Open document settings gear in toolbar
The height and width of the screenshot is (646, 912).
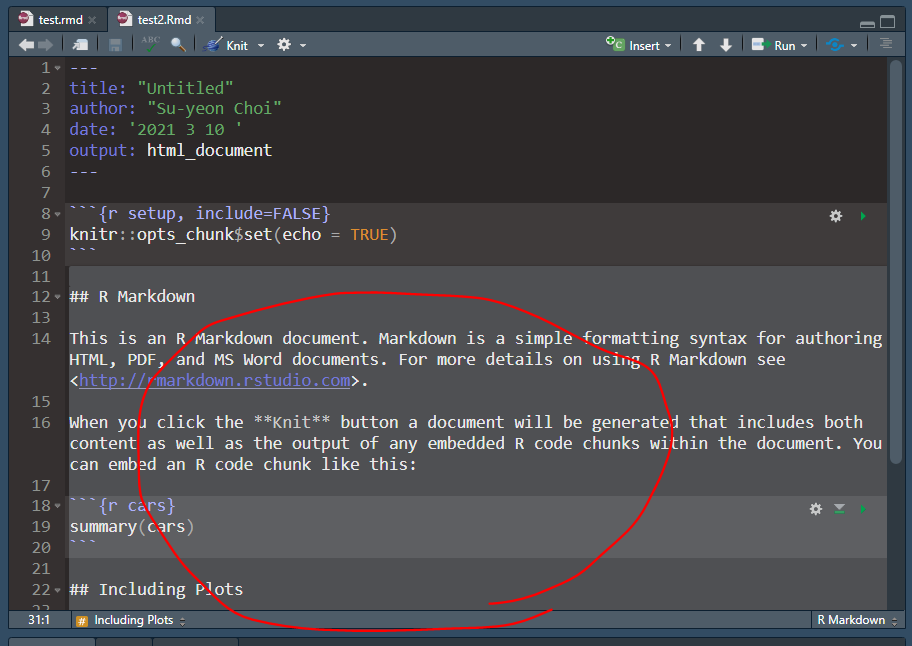click(x=284, y=45)
